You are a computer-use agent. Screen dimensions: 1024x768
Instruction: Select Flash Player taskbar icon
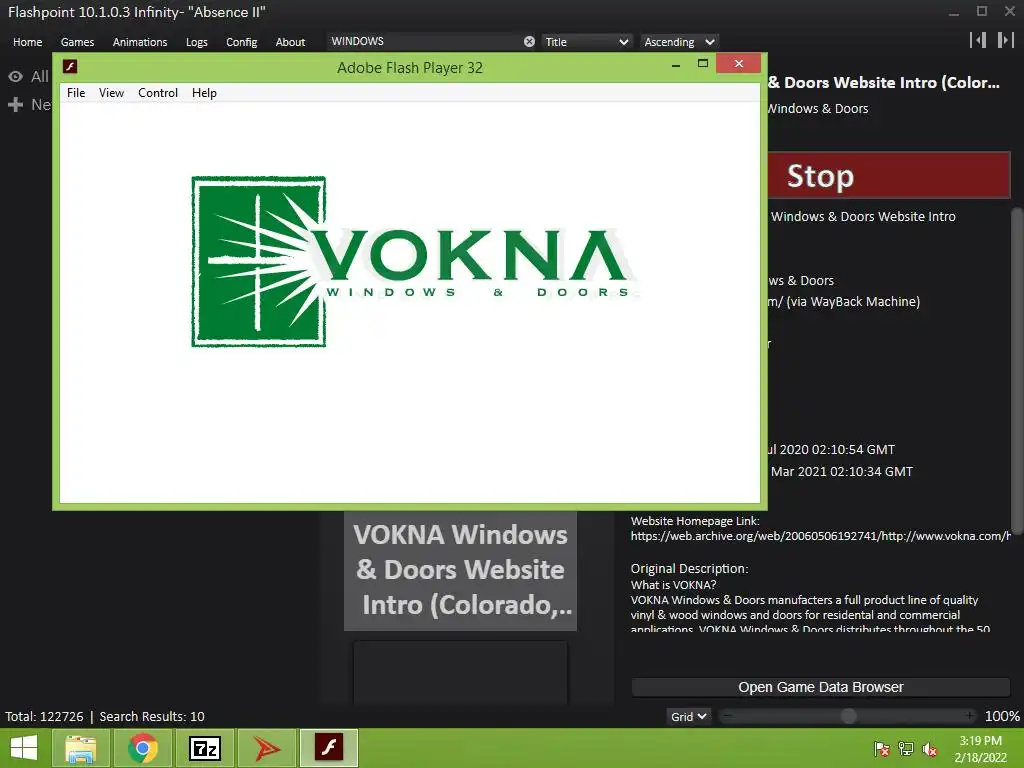point(328,748)
